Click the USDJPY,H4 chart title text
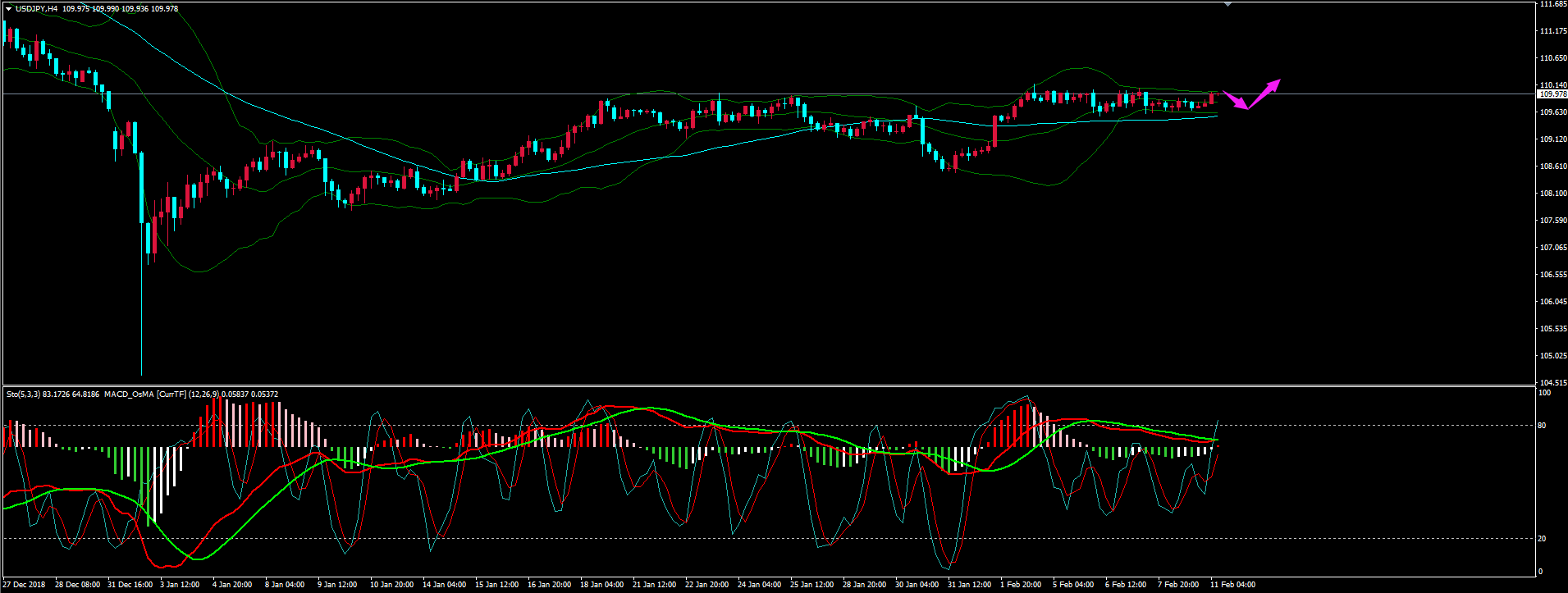 pos(37,9)
